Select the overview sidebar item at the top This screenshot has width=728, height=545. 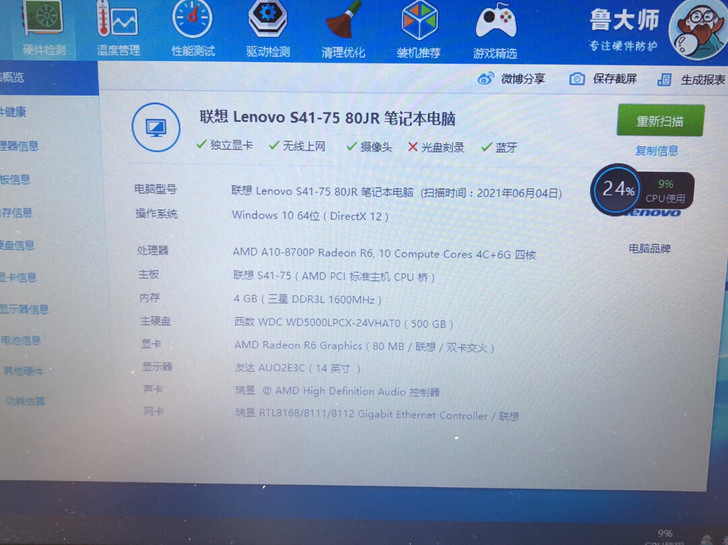pos(49,78)
